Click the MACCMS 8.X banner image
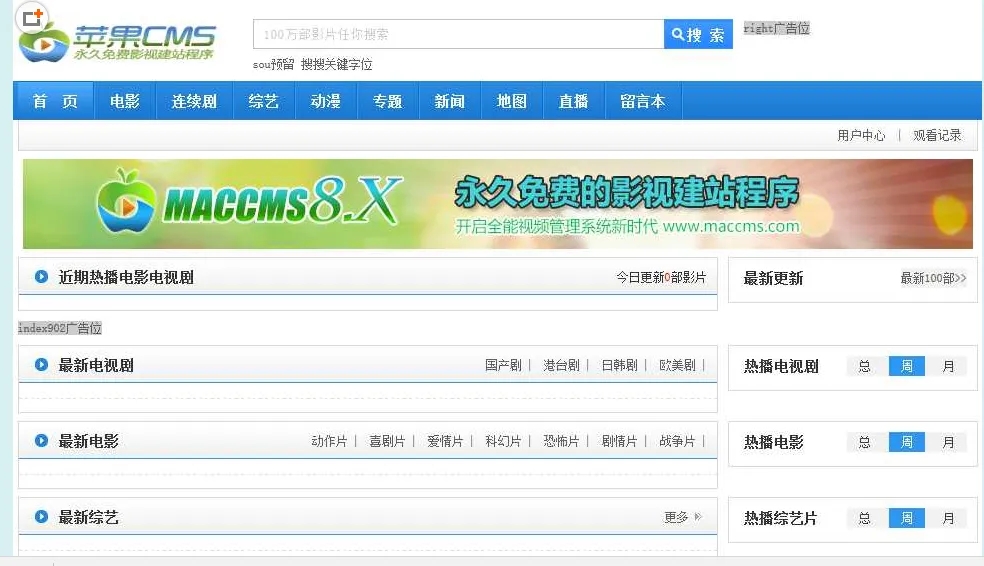Image resolution: width=984 pixels, height=566 pixels. (x=497, y=204)
